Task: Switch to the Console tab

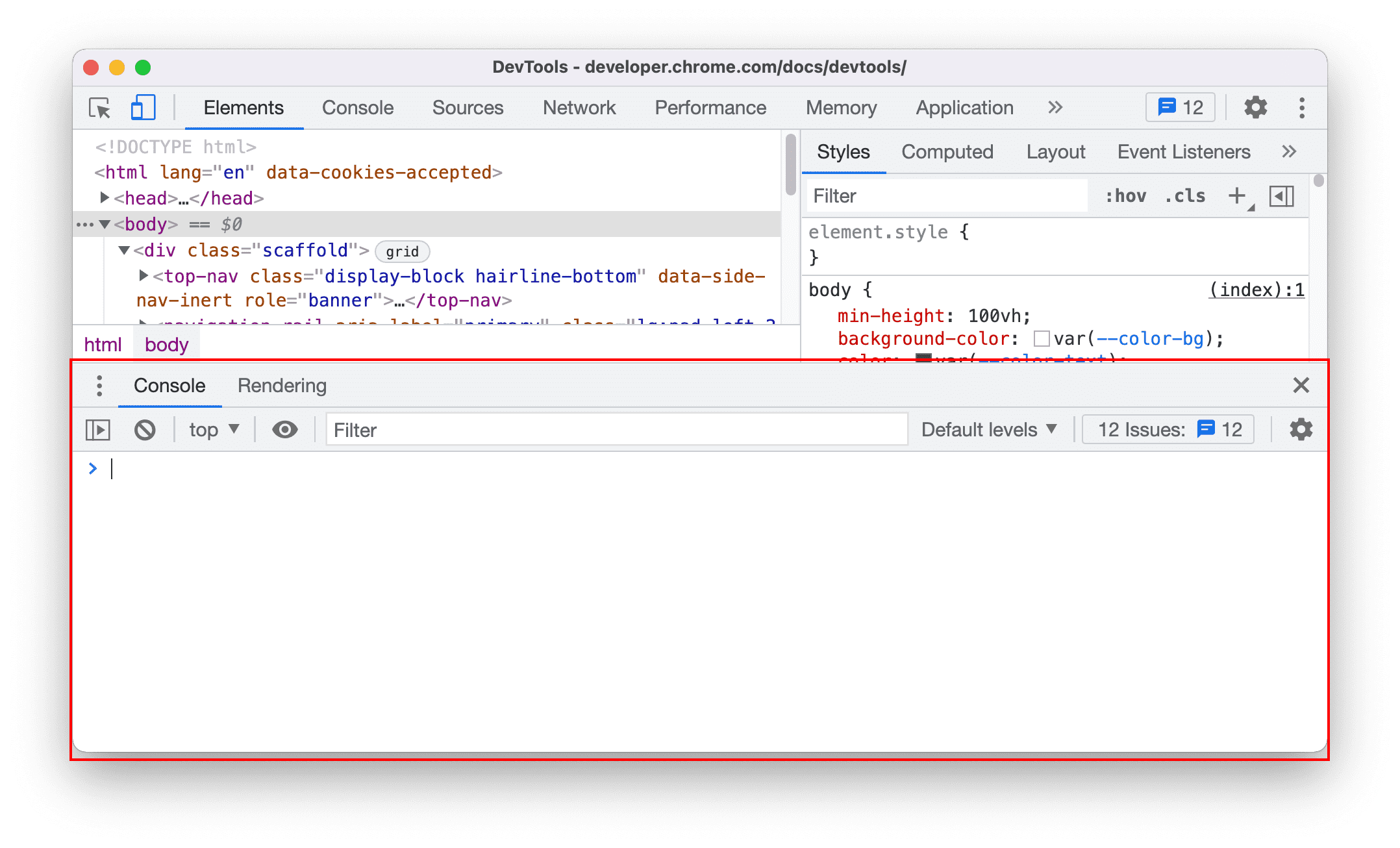Action: (x=357, y=107)
